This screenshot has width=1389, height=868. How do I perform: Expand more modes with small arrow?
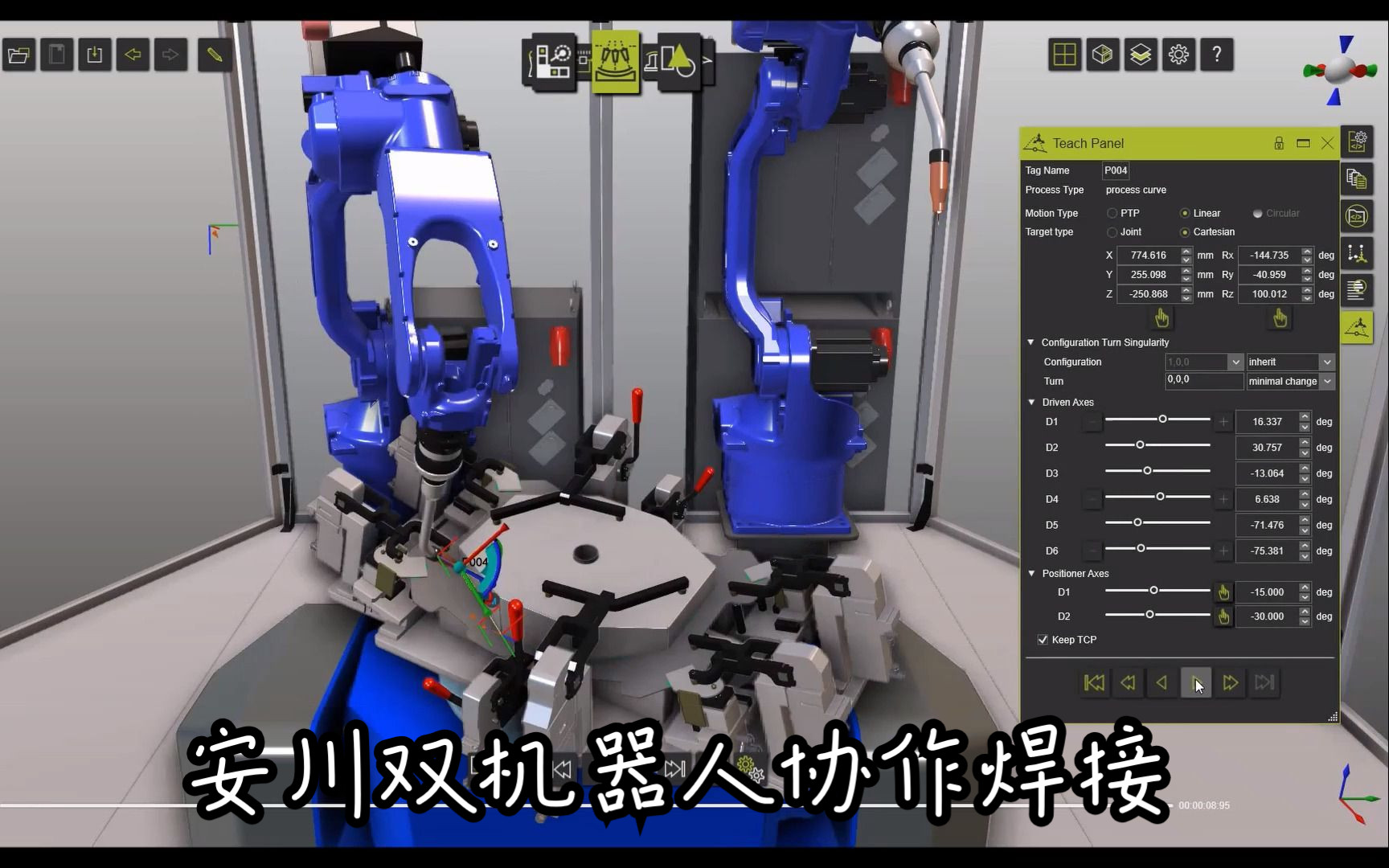[707, 60]
